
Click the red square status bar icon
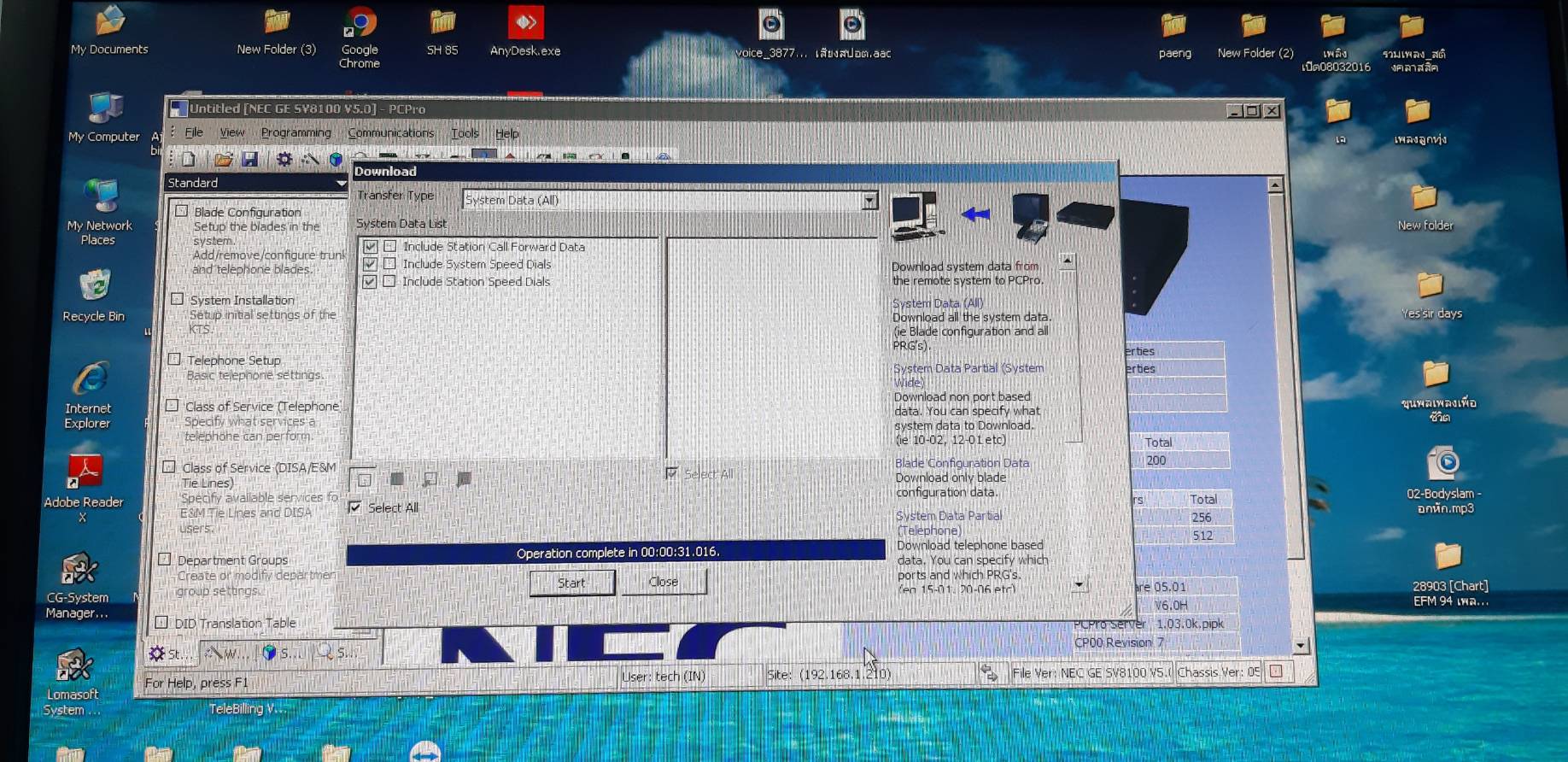tap(1276, 671)
